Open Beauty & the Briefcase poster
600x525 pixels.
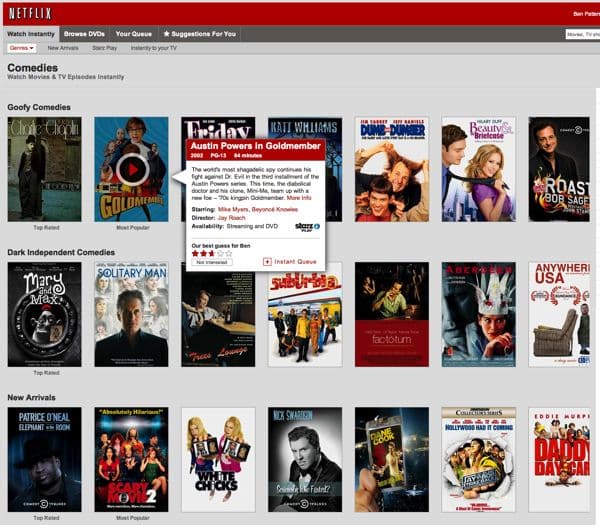coord(479,169)
